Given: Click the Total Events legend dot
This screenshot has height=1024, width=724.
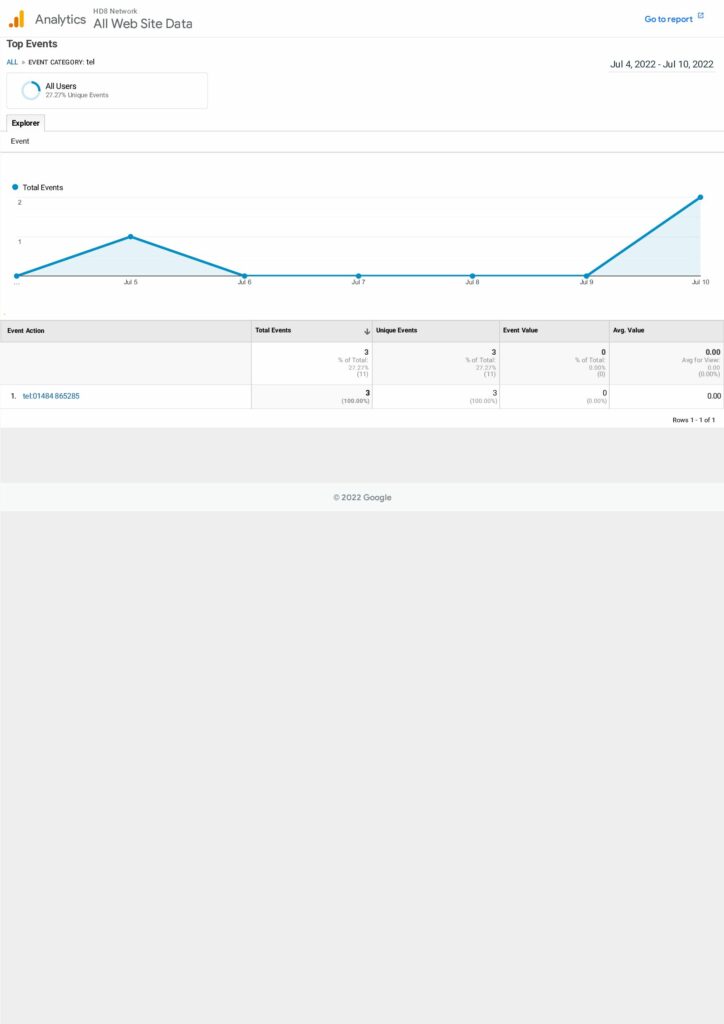Looking at the screenshot, I should [15, 187].
